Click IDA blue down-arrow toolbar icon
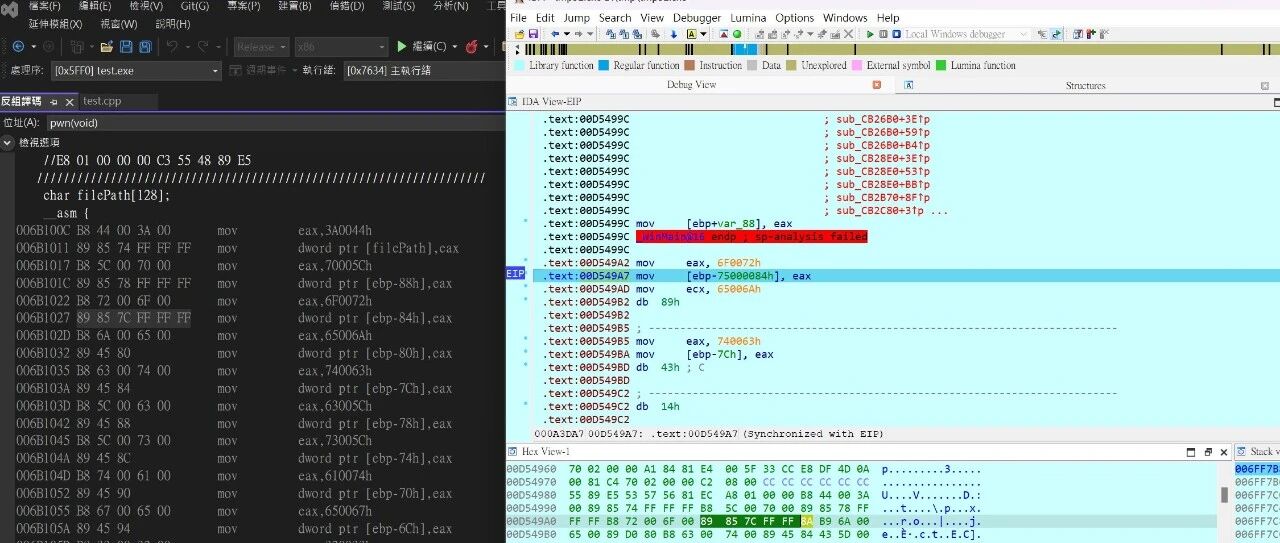 pyautogui.click(x=674, y=34)
